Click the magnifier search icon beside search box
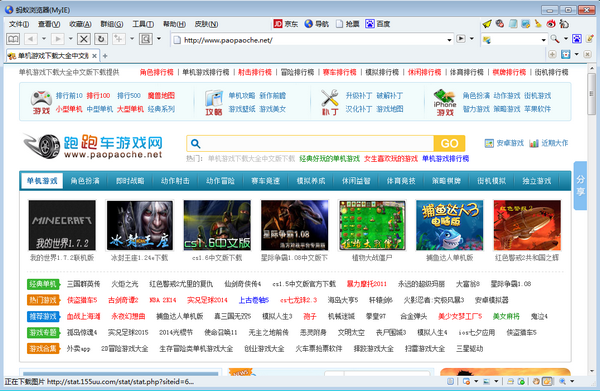Image resolution: width=600 pixels, height=391 pixels. (554, 39)
